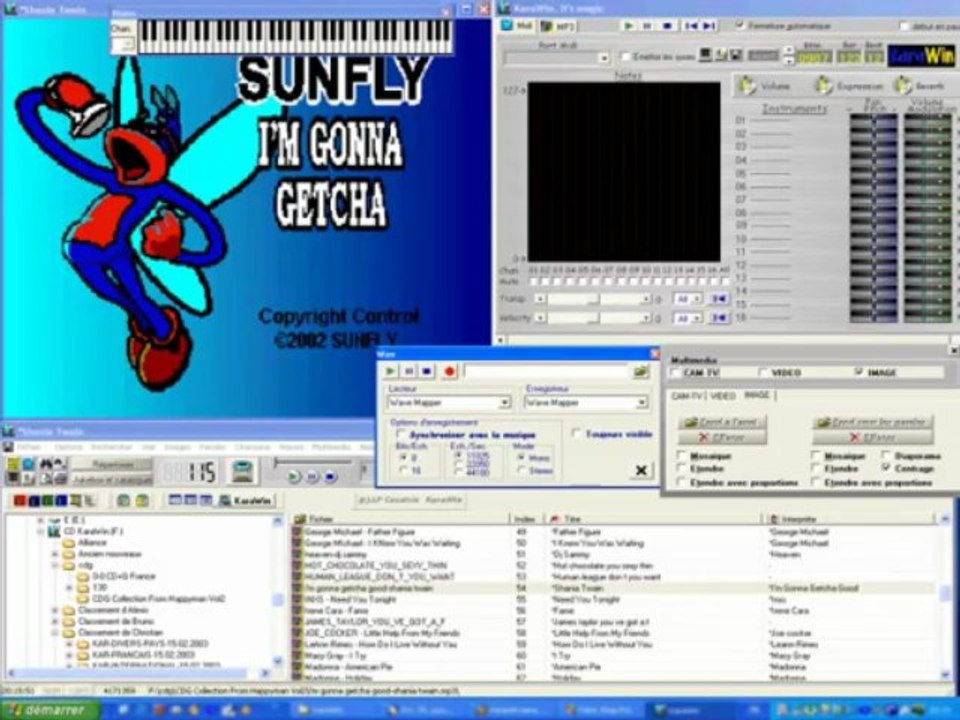
Task: Pause playback in the KaraWin mixer window
Action: (647, 26)
